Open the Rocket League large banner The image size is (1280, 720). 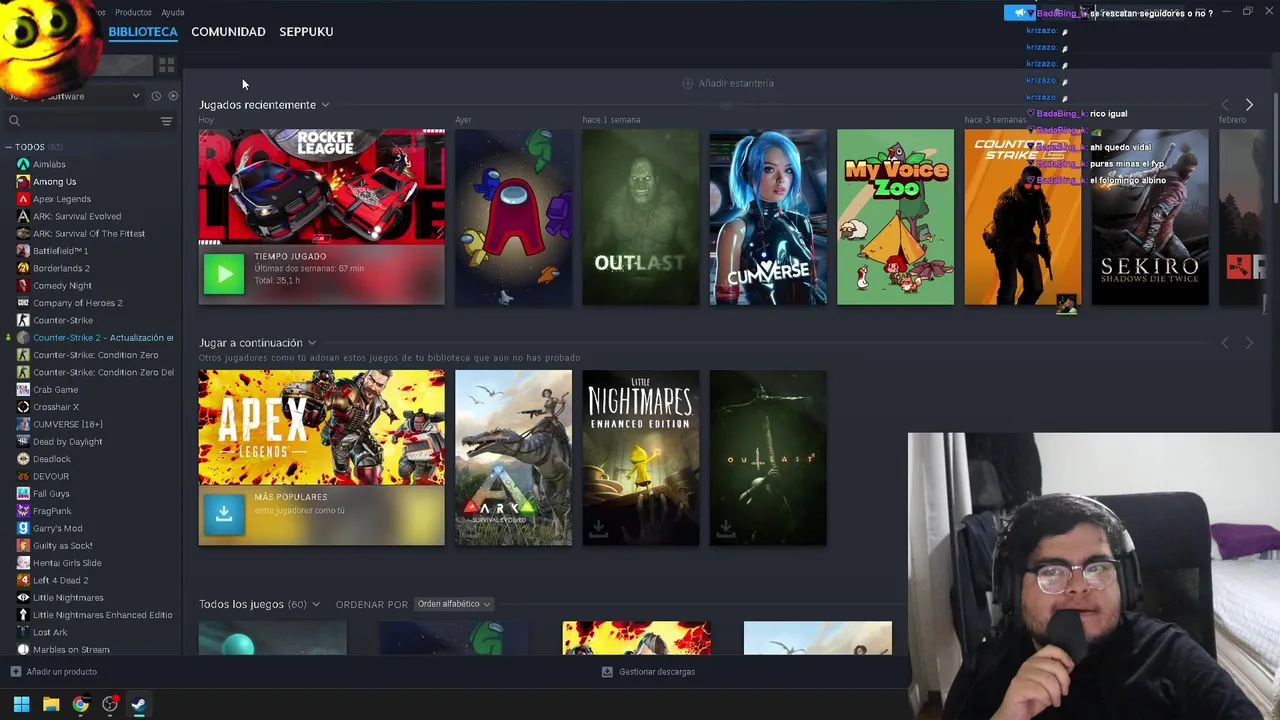coord(321,186)
